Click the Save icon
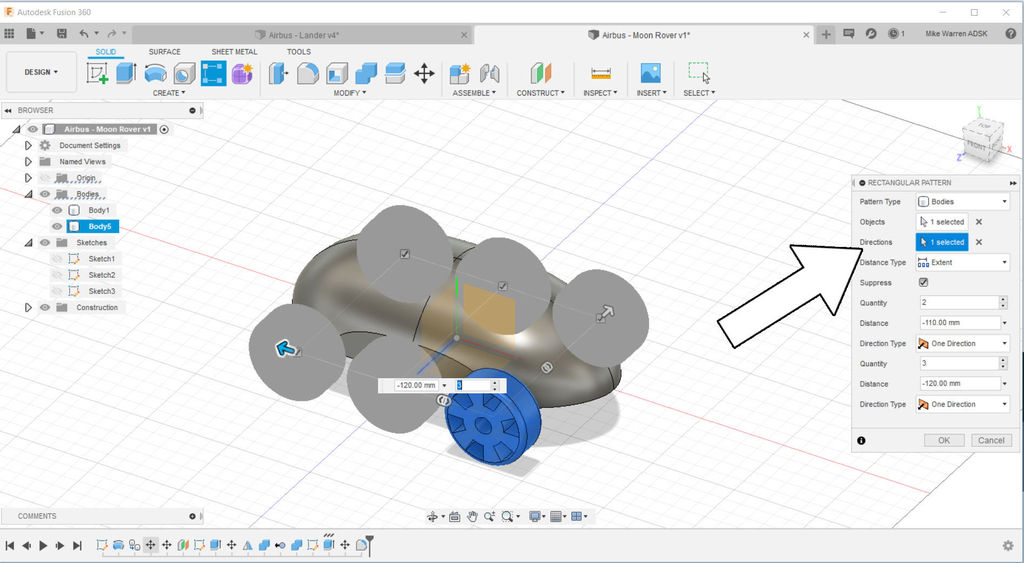Image resolution: width=1024 pixels, height=563 pixels. 61,33
